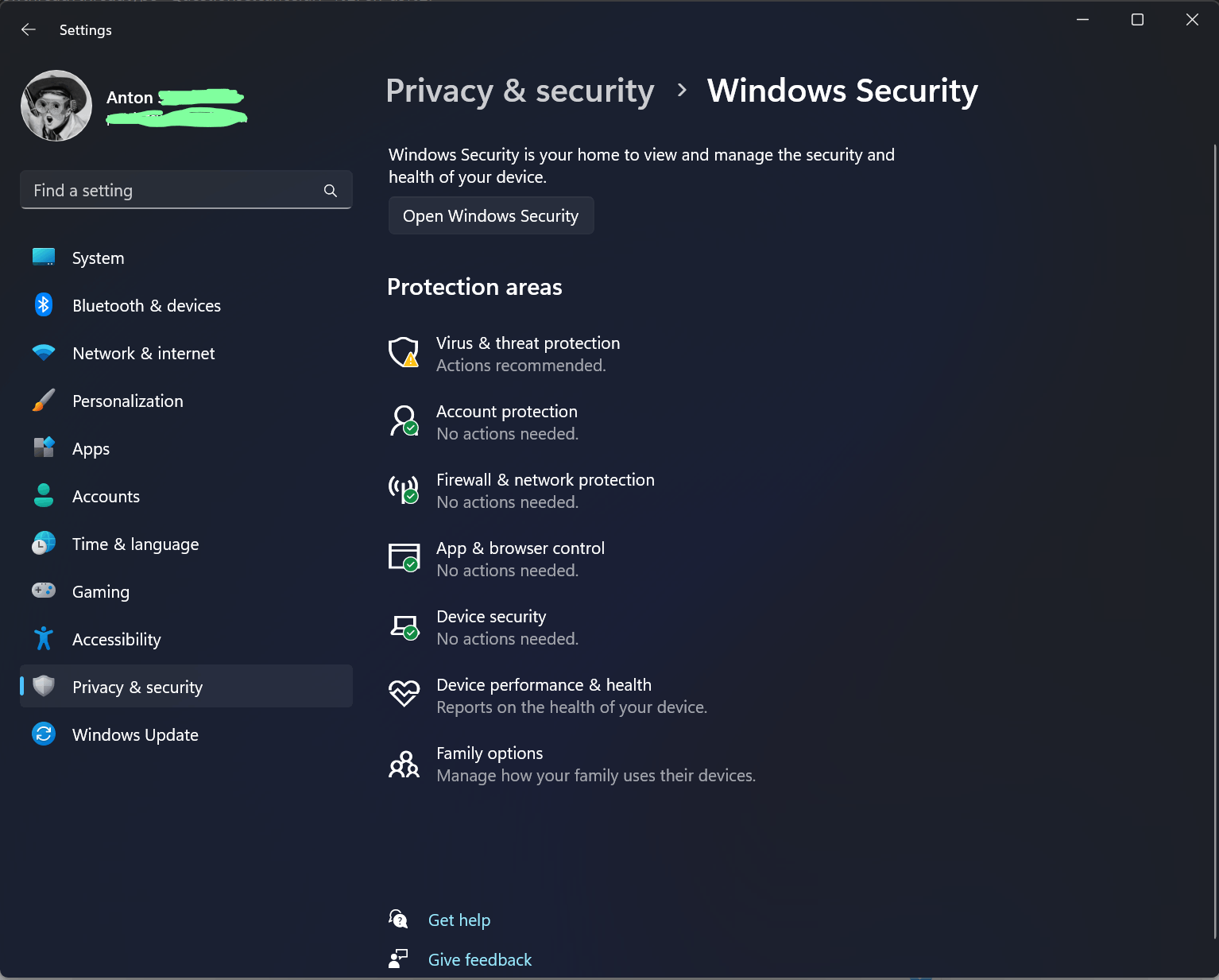This screenshot has height=980, width=1219.
Task: Open Gaming settings
Action: tap(186, 591)
